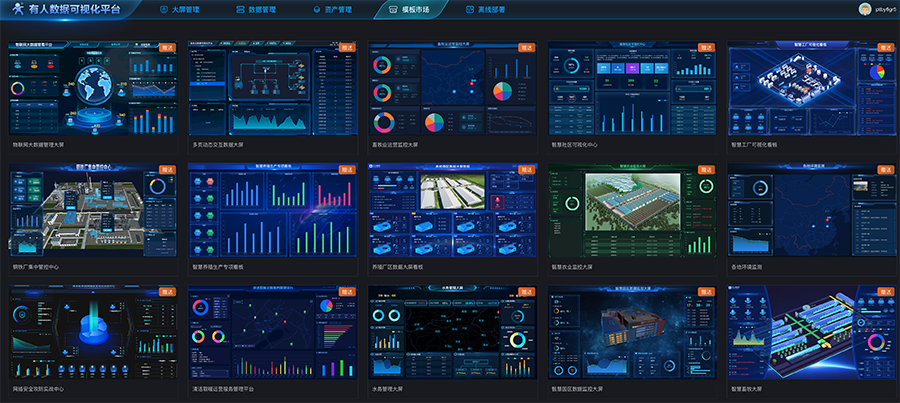
Task: Click 赠送 badge on 养殖厂区数据大屏看板 card
Action: pyautogui.click(x=527, y=170)
